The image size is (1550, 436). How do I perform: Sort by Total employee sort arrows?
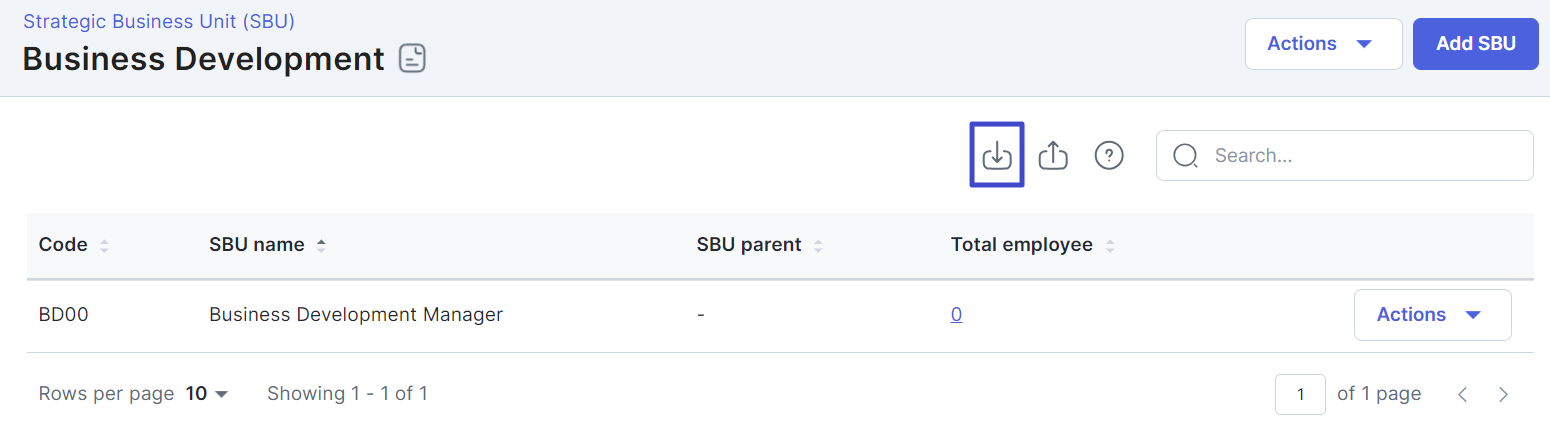(x=1109, y=245)
